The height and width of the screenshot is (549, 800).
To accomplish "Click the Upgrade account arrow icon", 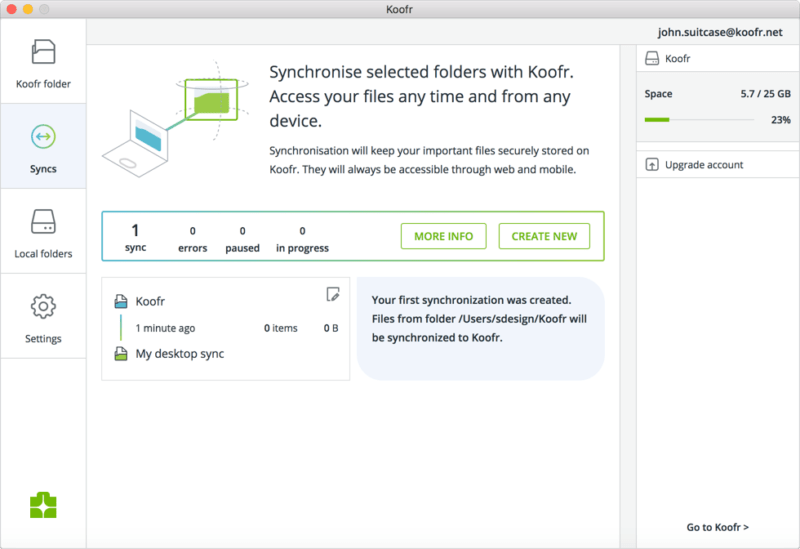I will tap(652, 165).
